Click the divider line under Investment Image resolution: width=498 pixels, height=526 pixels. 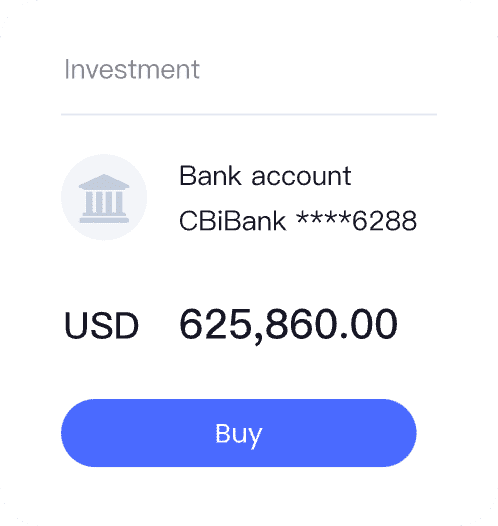point(249,114)
